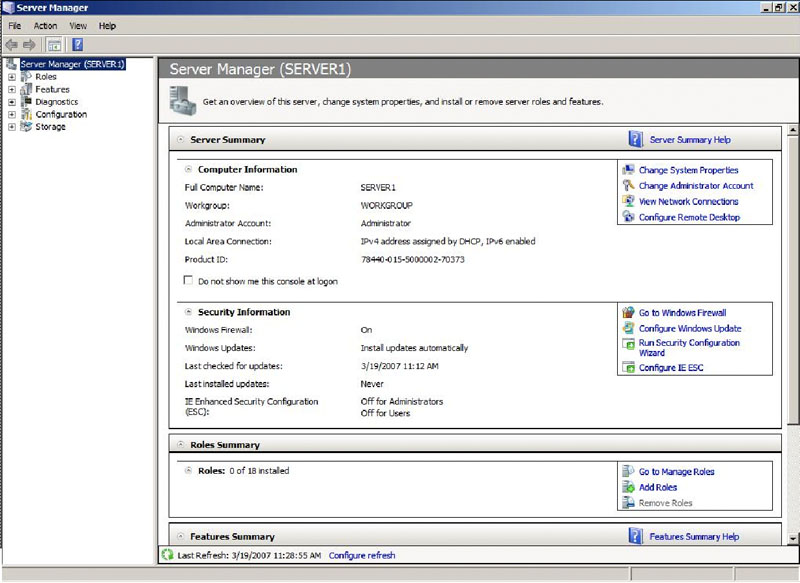Click the Back arrow toolbar icon
Image resolution: width=800 pixels, height=583 pixels.
pos(11,44)
